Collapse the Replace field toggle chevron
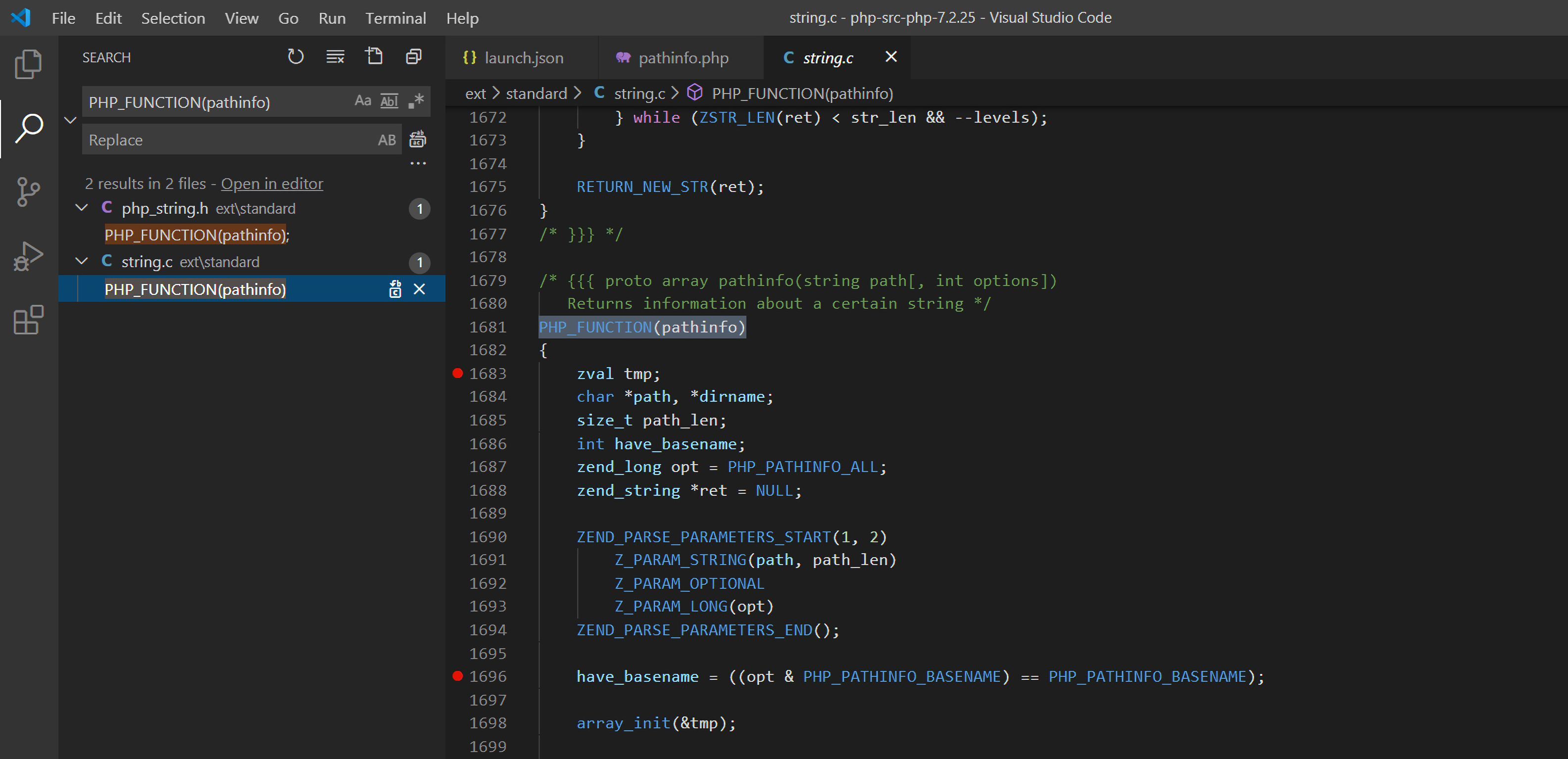The width and height of the screenshot is (1568, 759). click(x=70, y=120)
